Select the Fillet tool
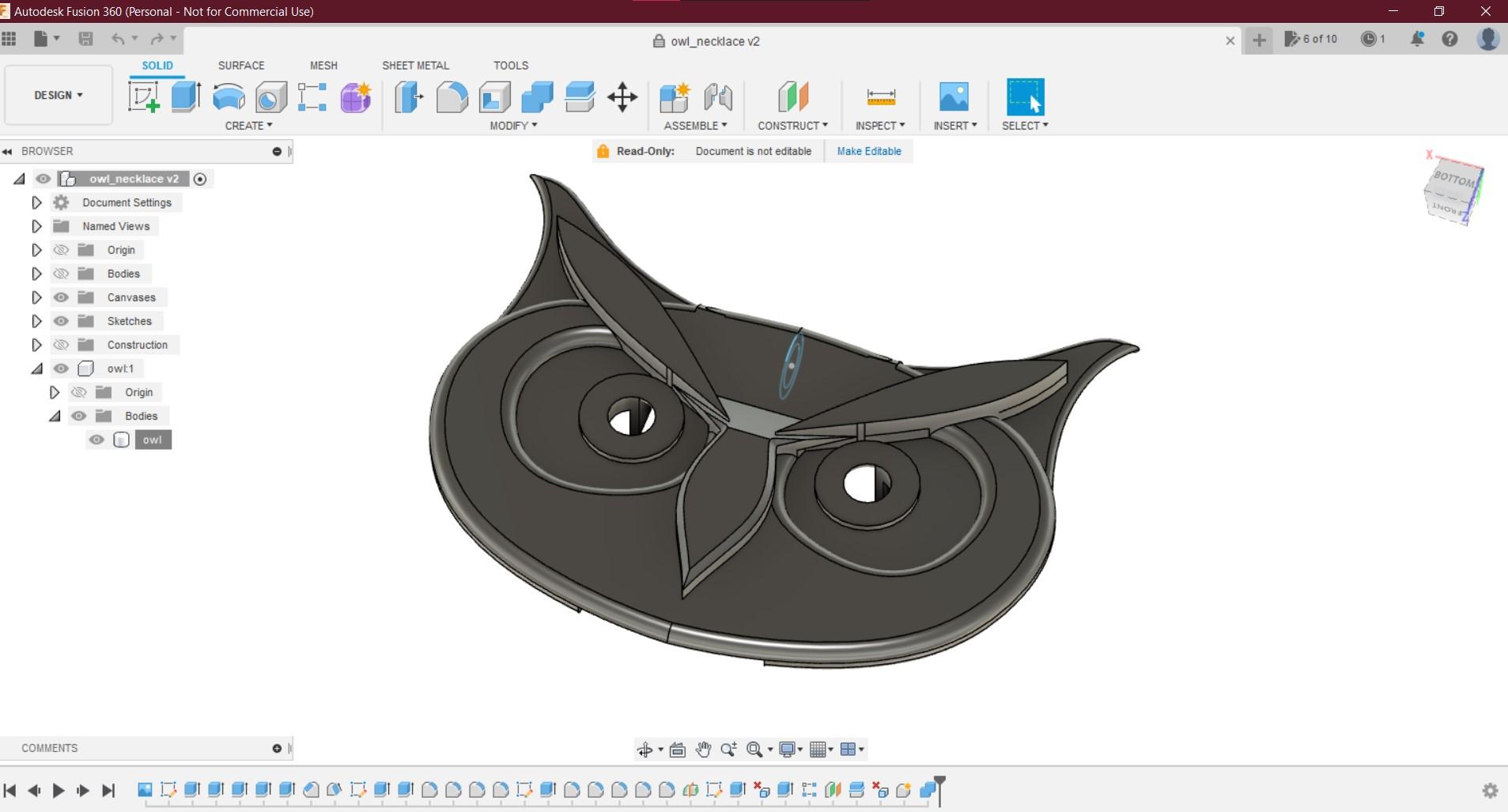 click(x=451, y=96)
